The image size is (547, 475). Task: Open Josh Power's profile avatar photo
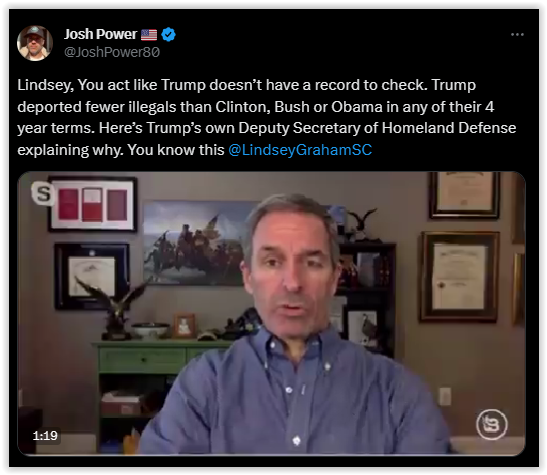(35, 43)
